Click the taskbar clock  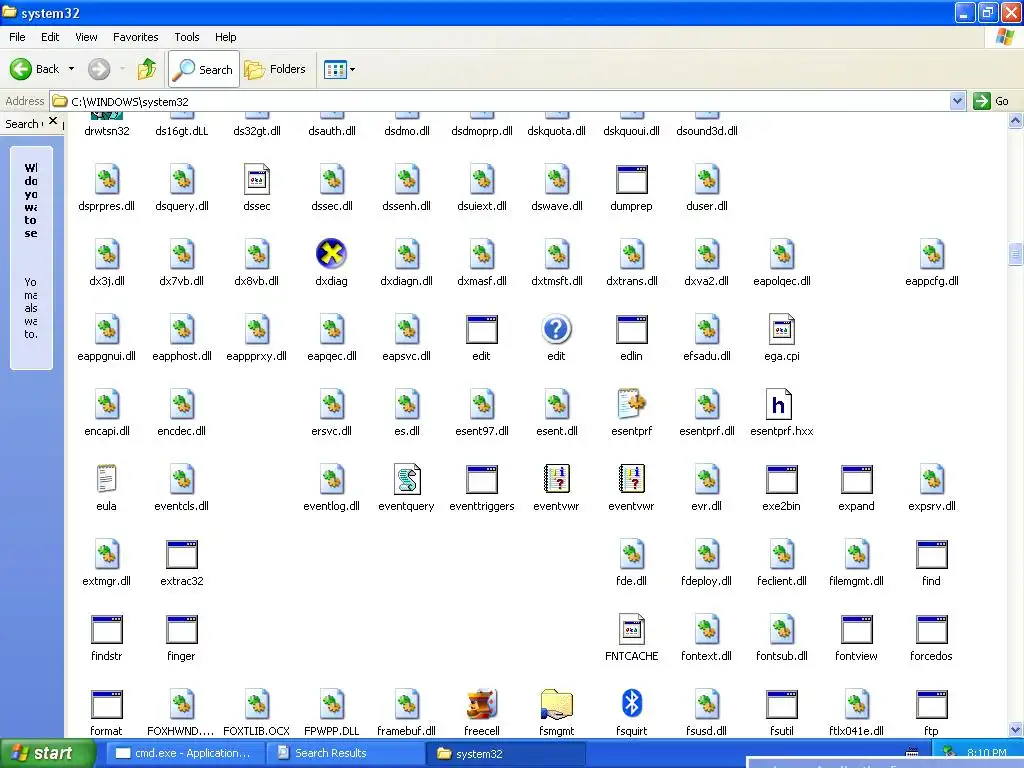click(x=986, y=753)
